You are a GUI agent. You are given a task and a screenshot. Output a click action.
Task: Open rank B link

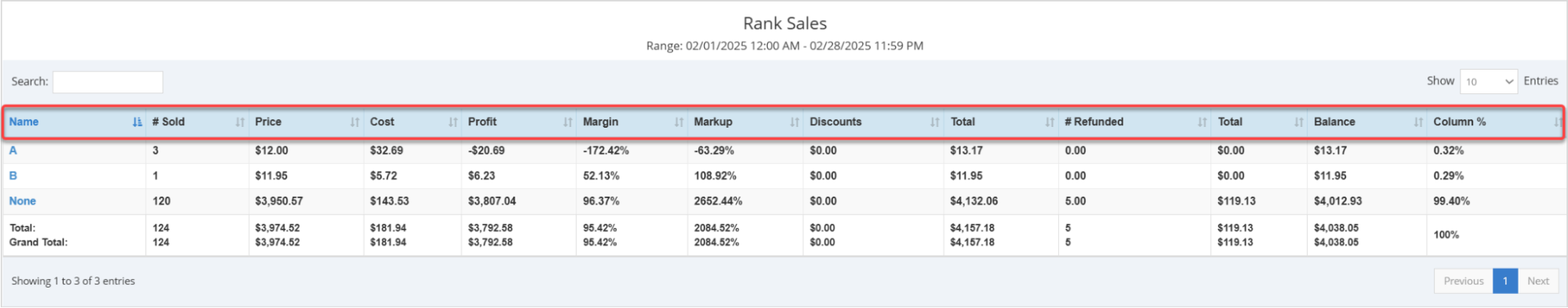[x=13, y=176]
